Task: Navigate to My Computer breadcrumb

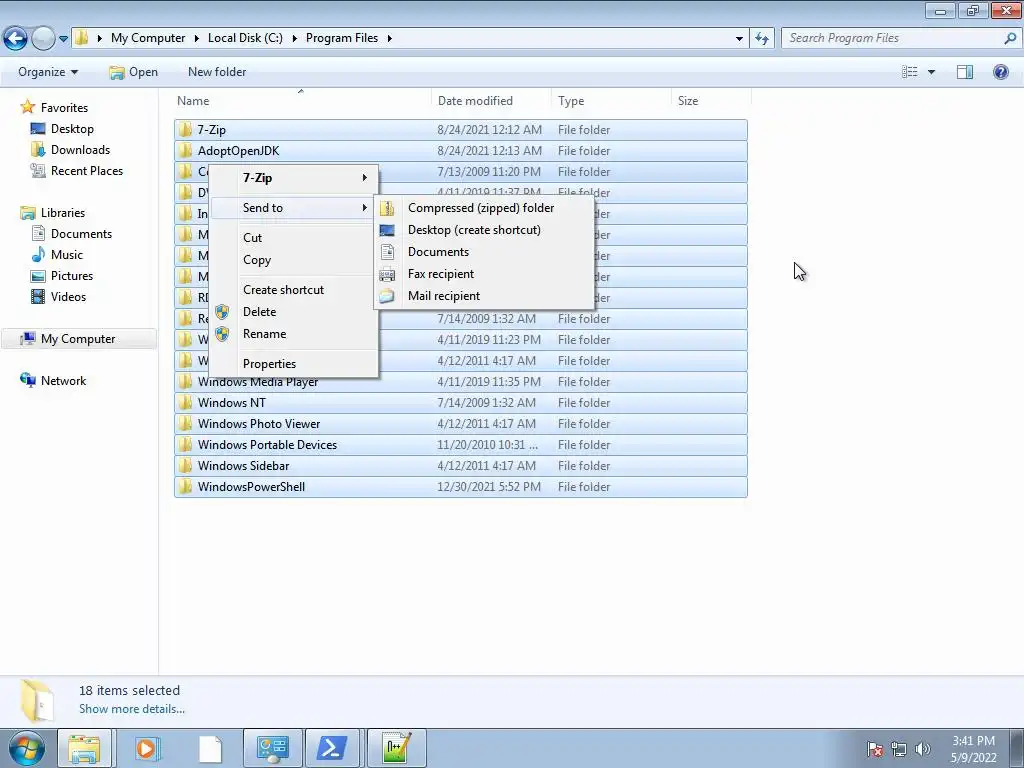Action: (148, 38)
